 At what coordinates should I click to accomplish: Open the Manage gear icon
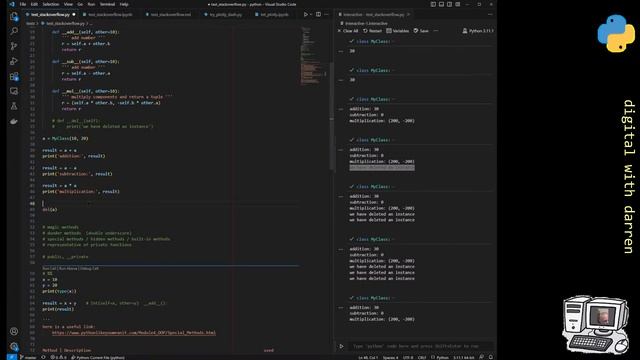click(x=14, y=347)
